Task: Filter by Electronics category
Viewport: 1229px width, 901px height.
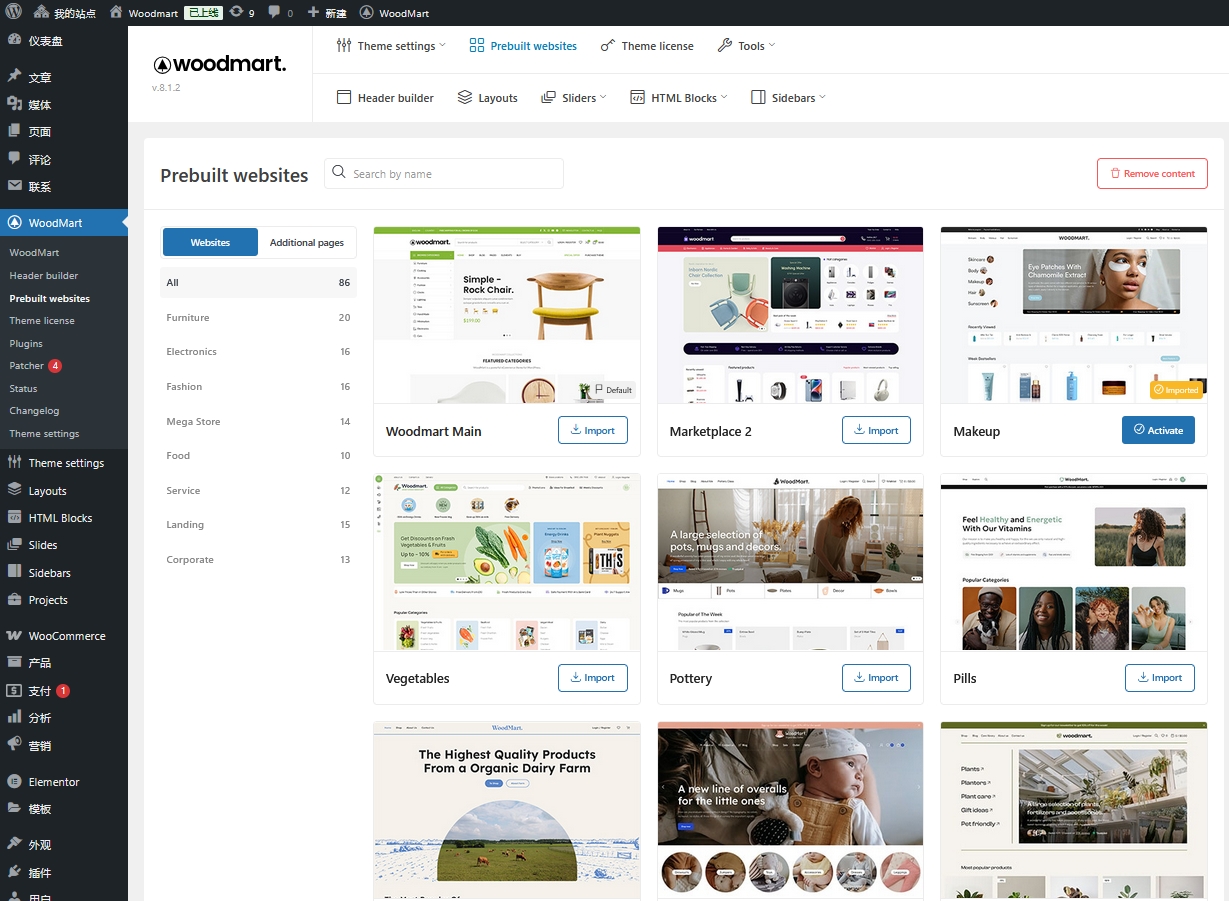Action: tap(258, 352)
